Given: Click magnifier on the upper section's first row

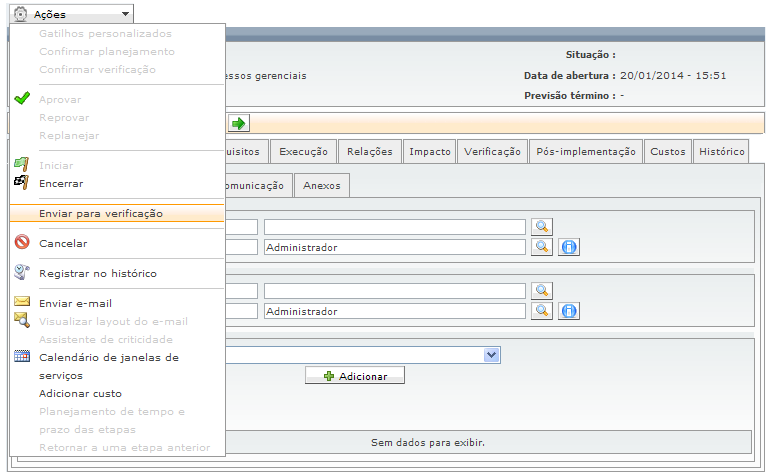Looking at the screenshot, I should (542, 227).
